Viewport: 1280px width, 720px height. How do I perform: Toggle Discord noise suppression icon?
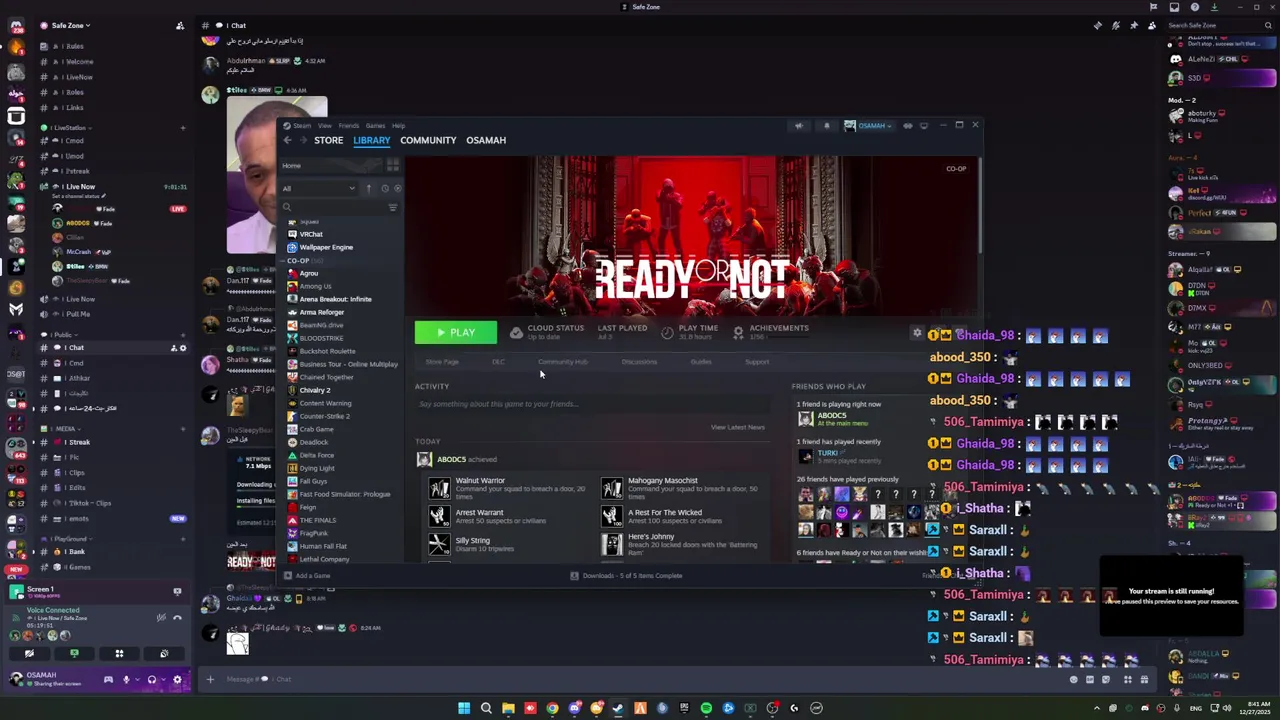pos(161,617)
